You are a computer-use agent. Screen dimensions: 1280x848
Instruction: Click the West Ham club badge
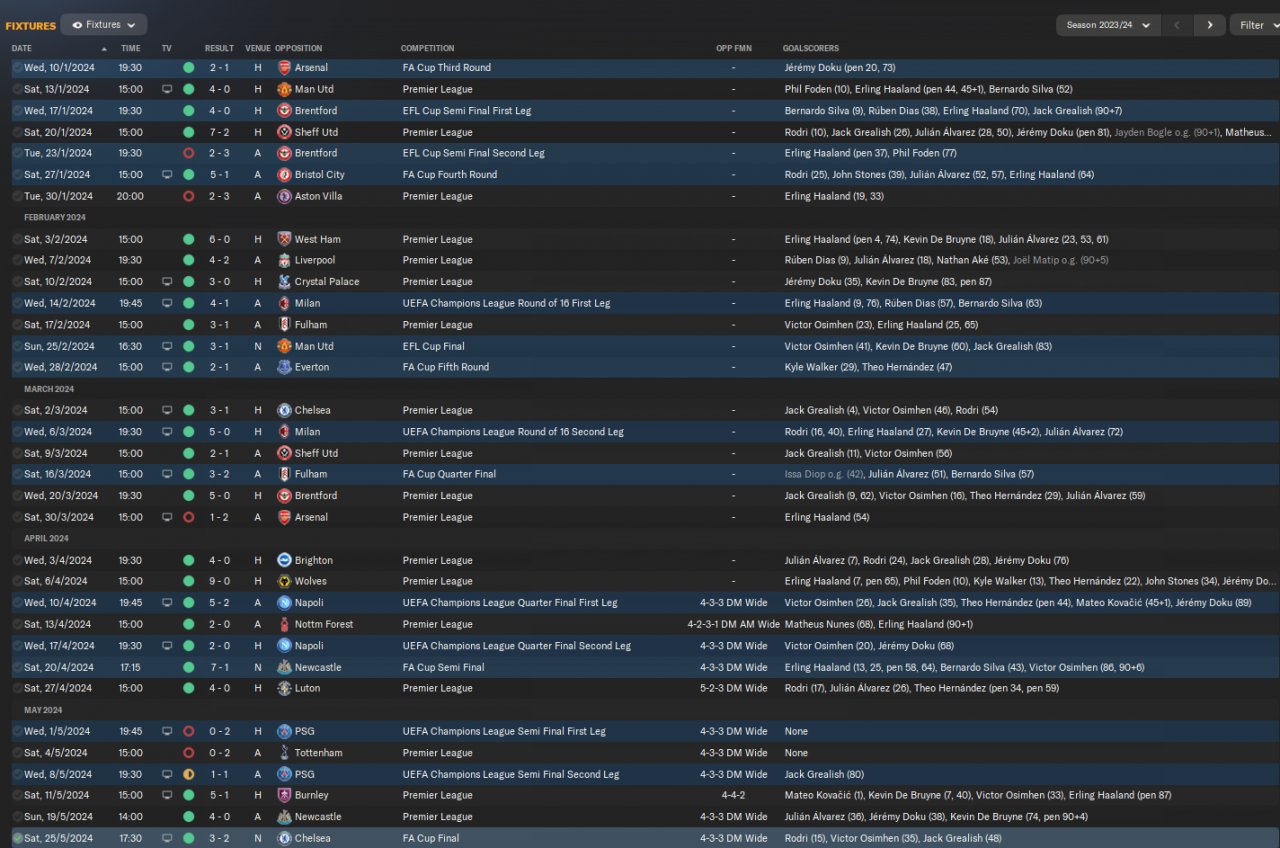[284, 239]
